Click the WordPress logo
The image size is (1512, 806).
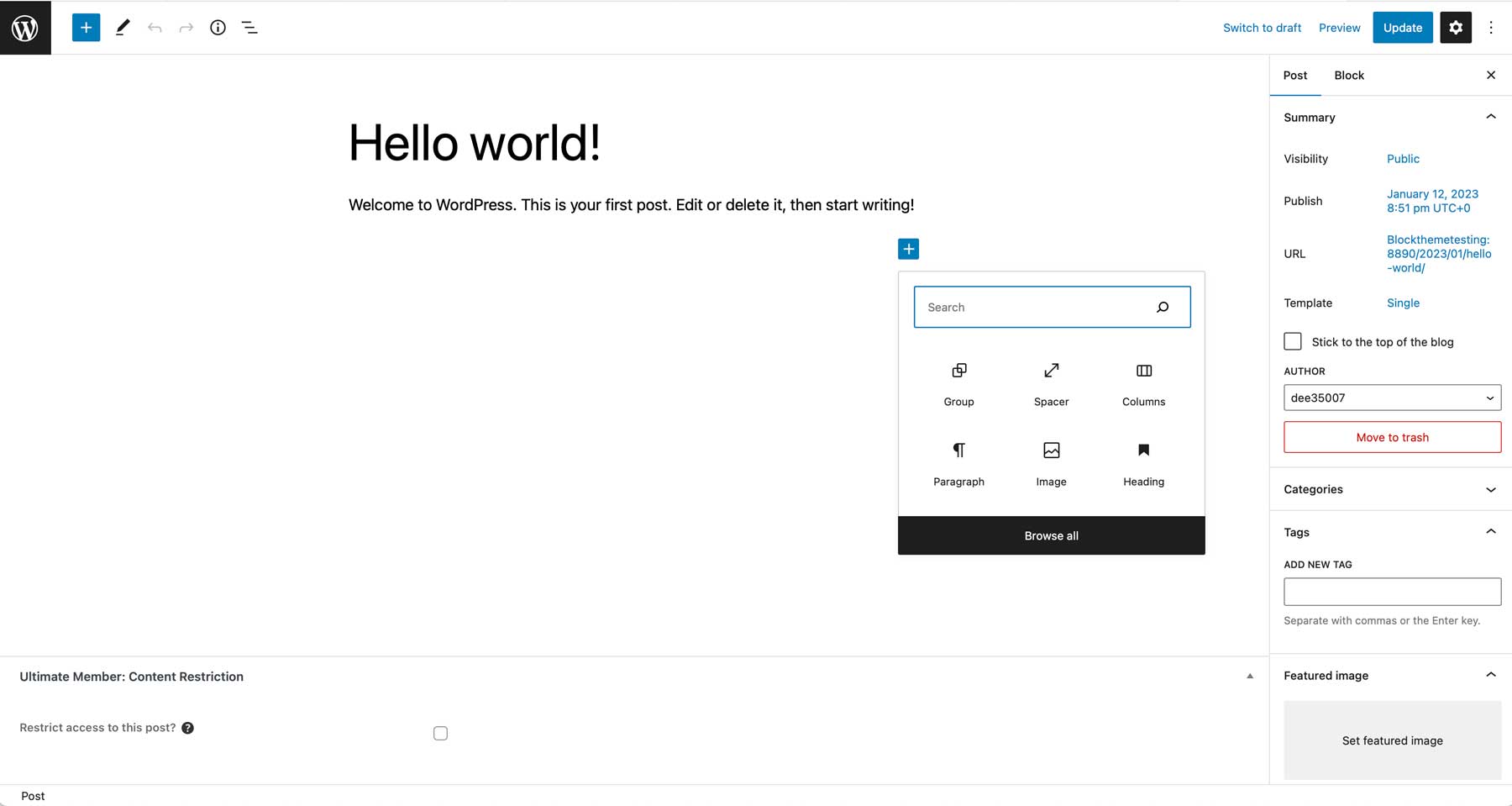pos(25,27)
